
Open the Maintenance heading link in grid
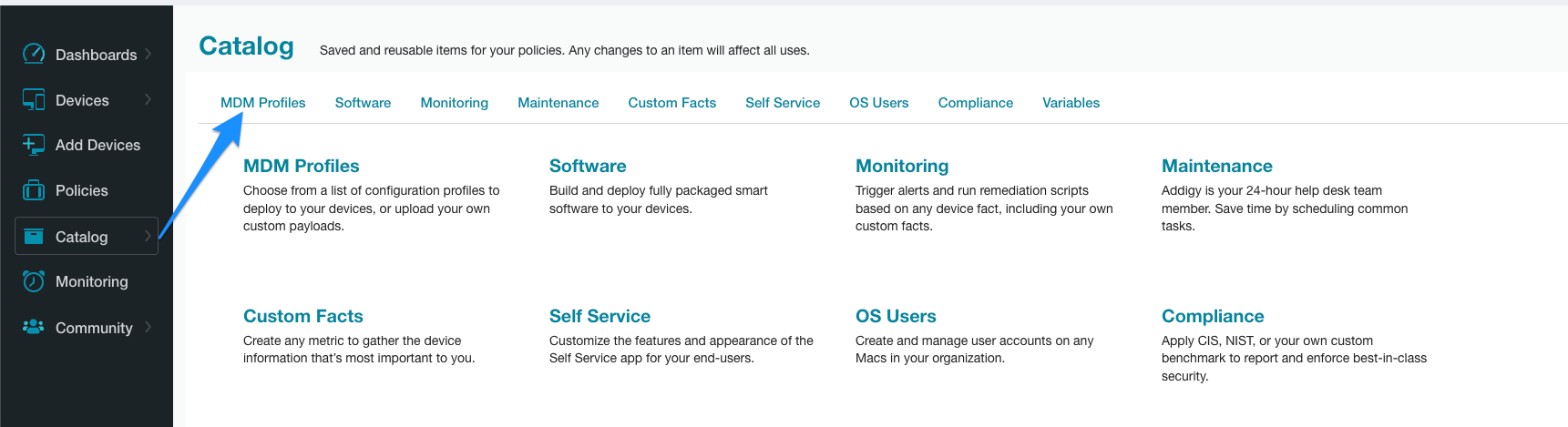coord(1216,166)
